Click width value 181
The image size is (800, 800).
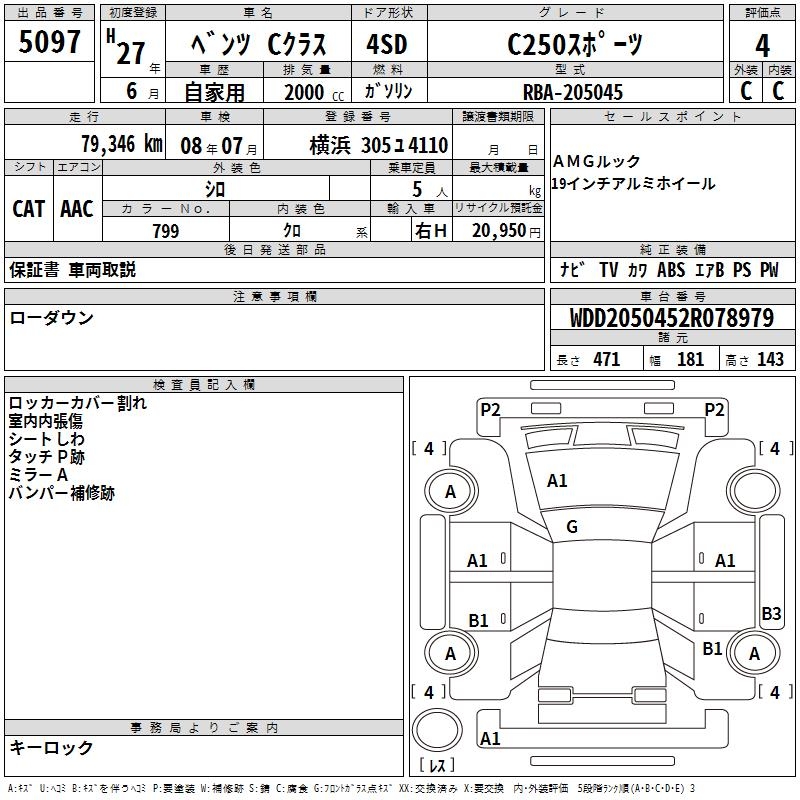[690, 359]
